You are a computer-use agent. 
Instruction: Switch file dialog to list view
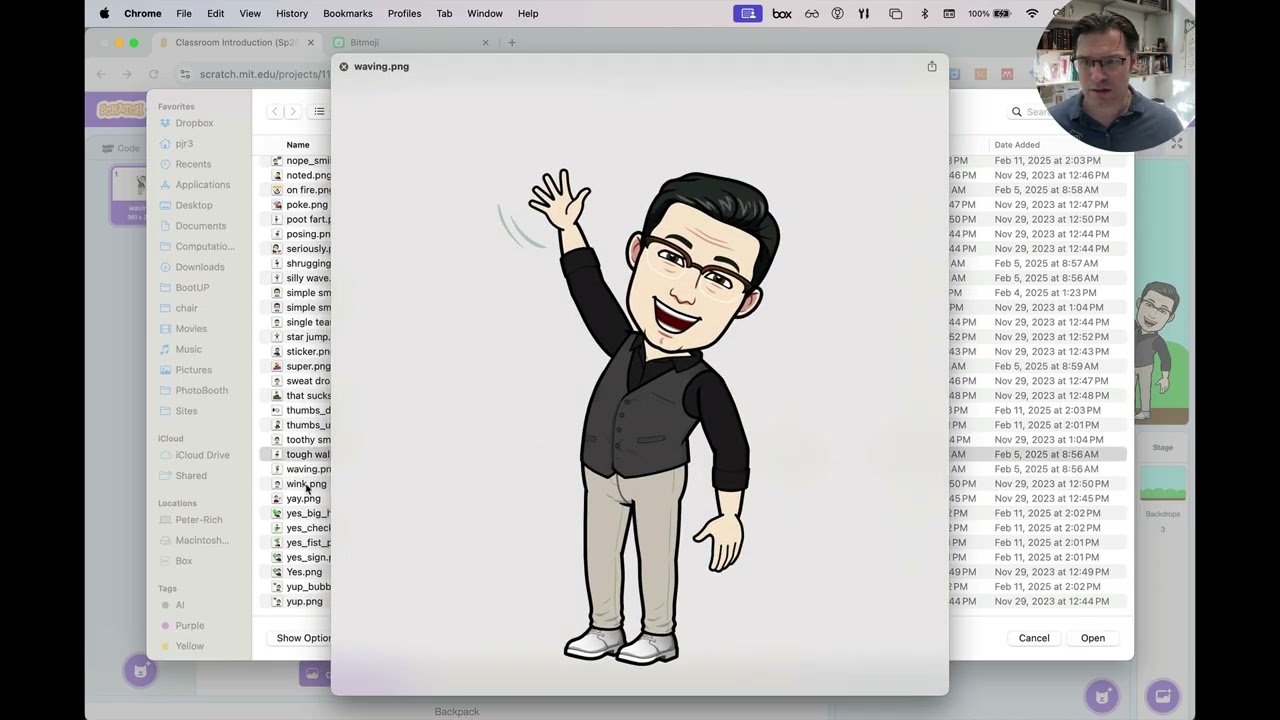coord(319,111)
